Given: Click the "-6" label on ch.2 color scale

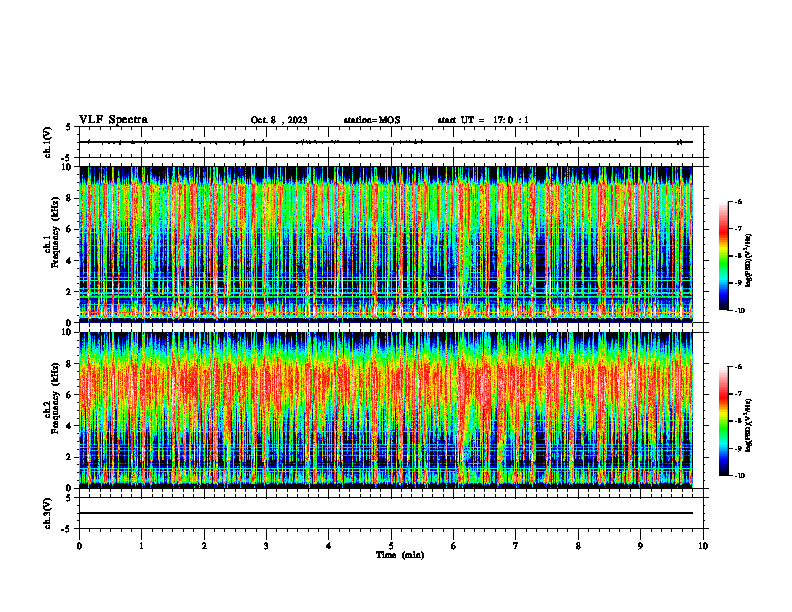Looking at the screenshot, I should [x=739, y=367].
